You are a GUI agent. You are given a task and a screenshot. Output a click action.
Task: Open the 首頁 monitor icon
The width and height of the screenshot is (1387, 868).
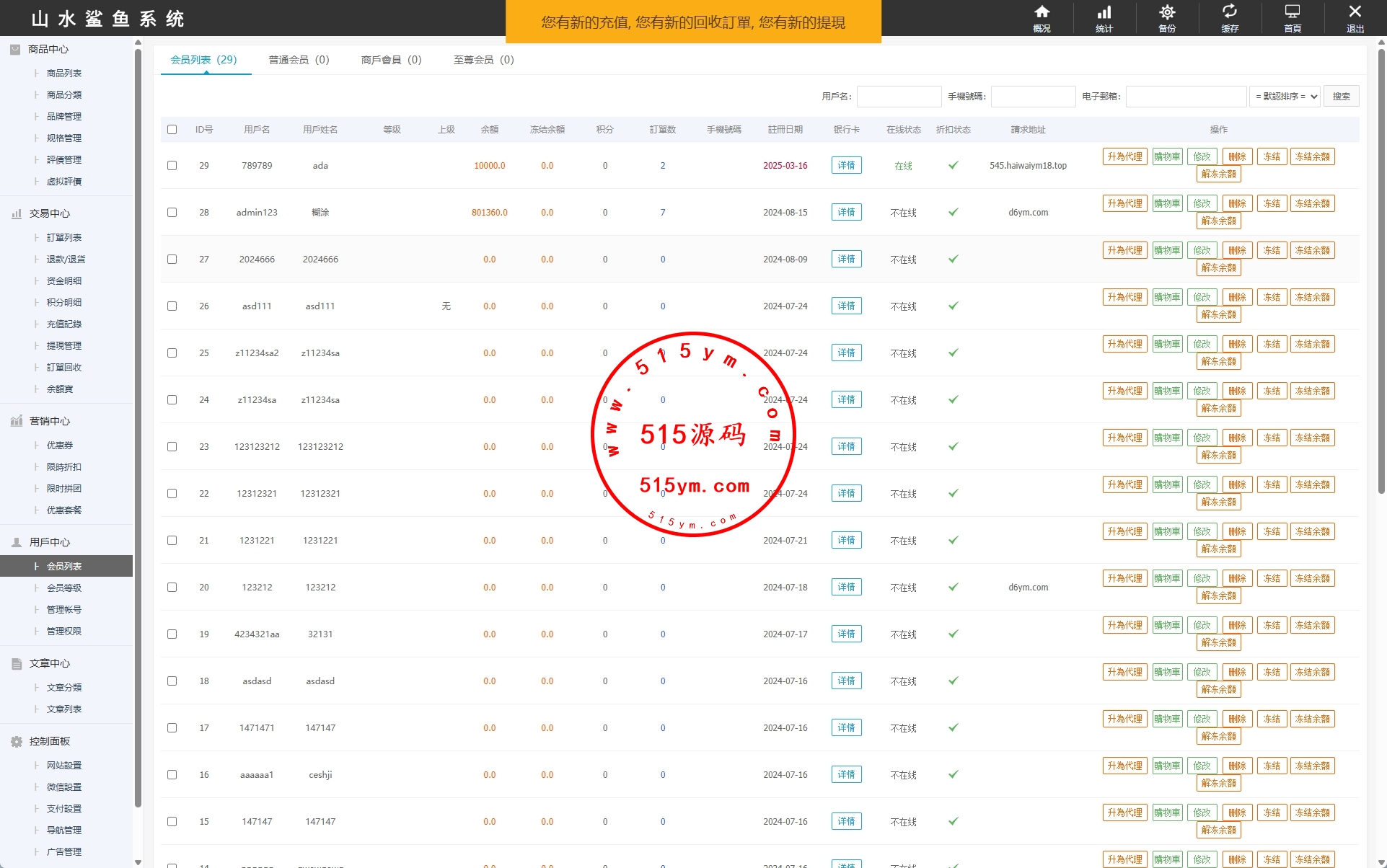(x=1293, y=12)
